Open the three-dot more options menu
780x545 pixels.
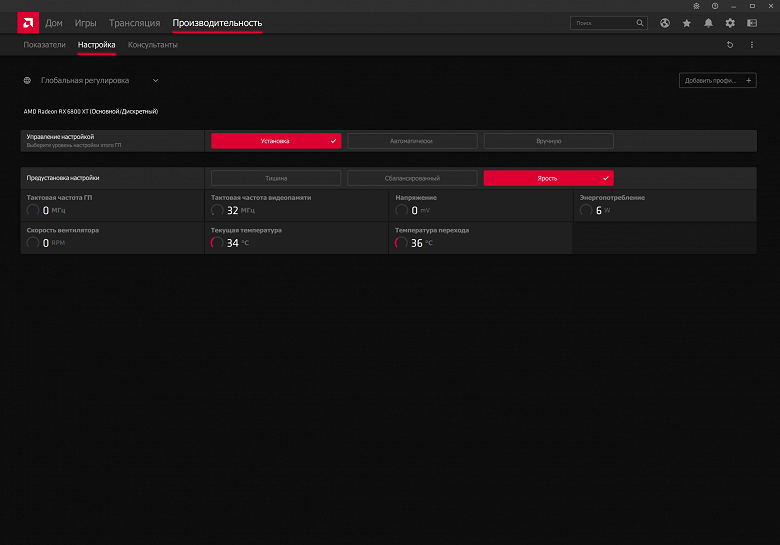point(752,45)
